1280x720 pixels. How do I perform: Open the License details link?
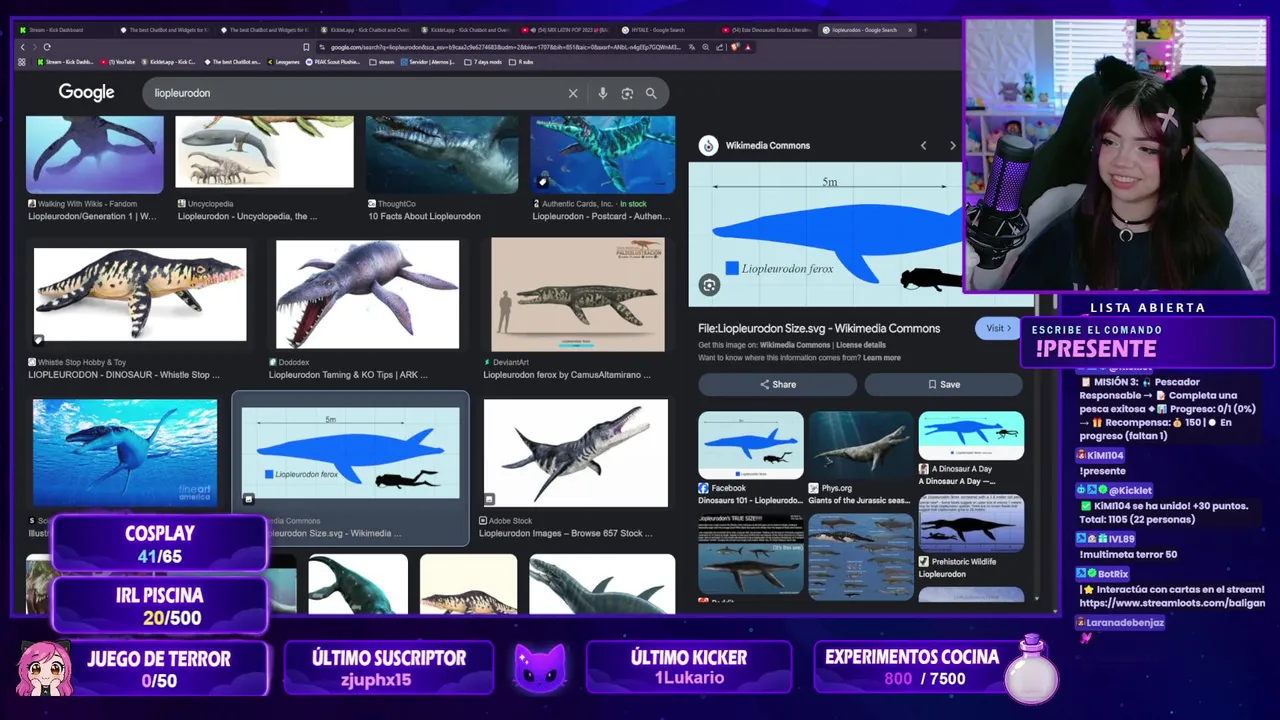(860, 345)
